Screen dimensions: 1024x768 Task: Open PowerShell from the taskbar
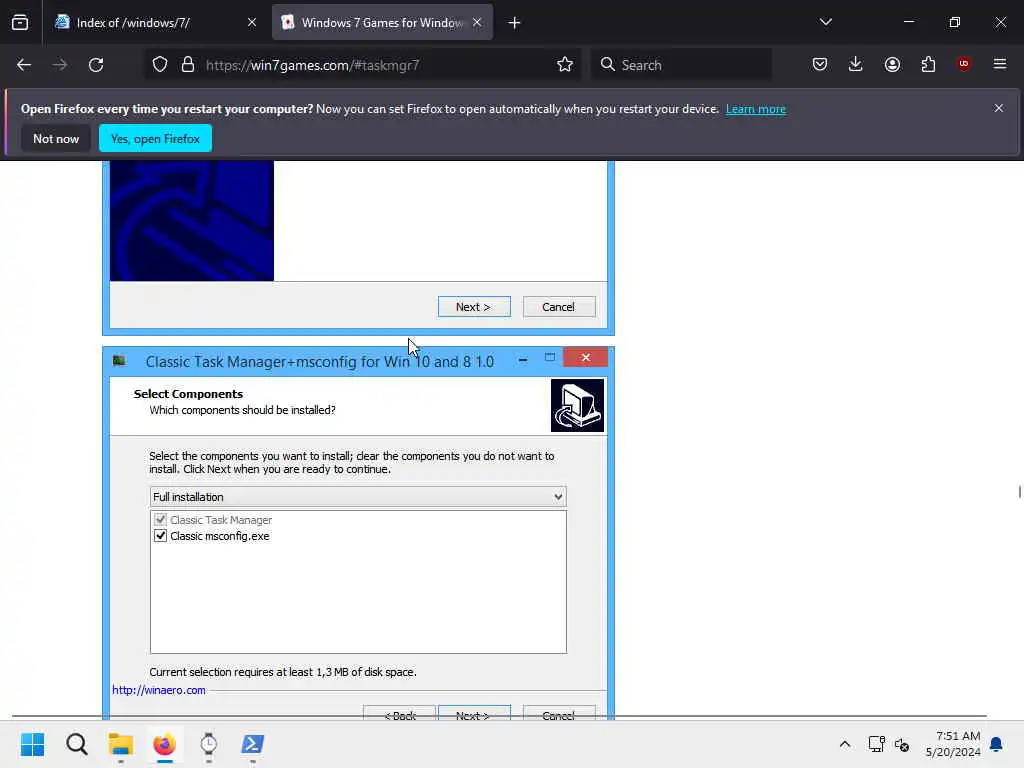253,744
